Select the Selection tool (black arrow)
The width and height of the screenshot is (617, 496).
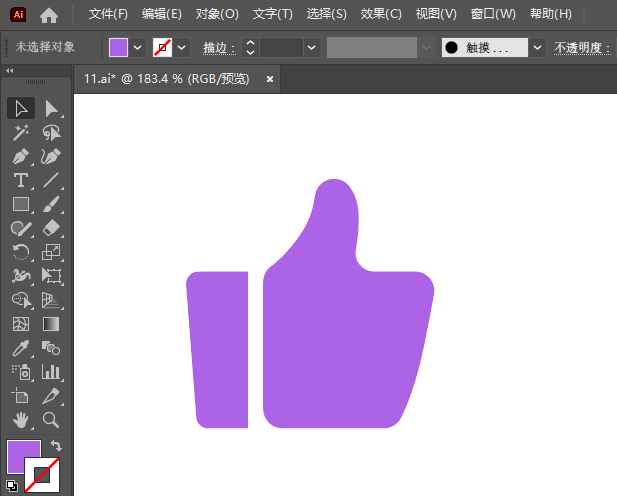click(21, 108)
